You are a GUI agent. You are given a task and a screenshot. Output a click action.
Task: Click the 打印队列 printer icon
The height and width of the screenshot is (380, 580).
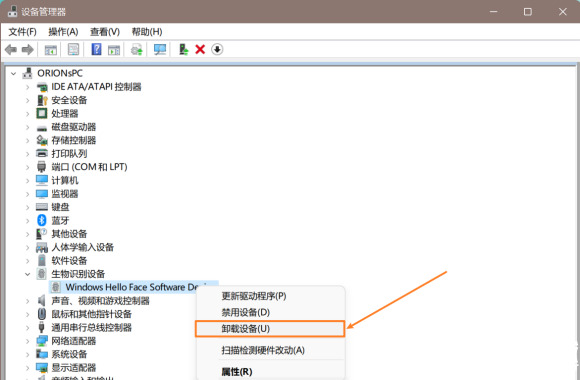[42, 154]
